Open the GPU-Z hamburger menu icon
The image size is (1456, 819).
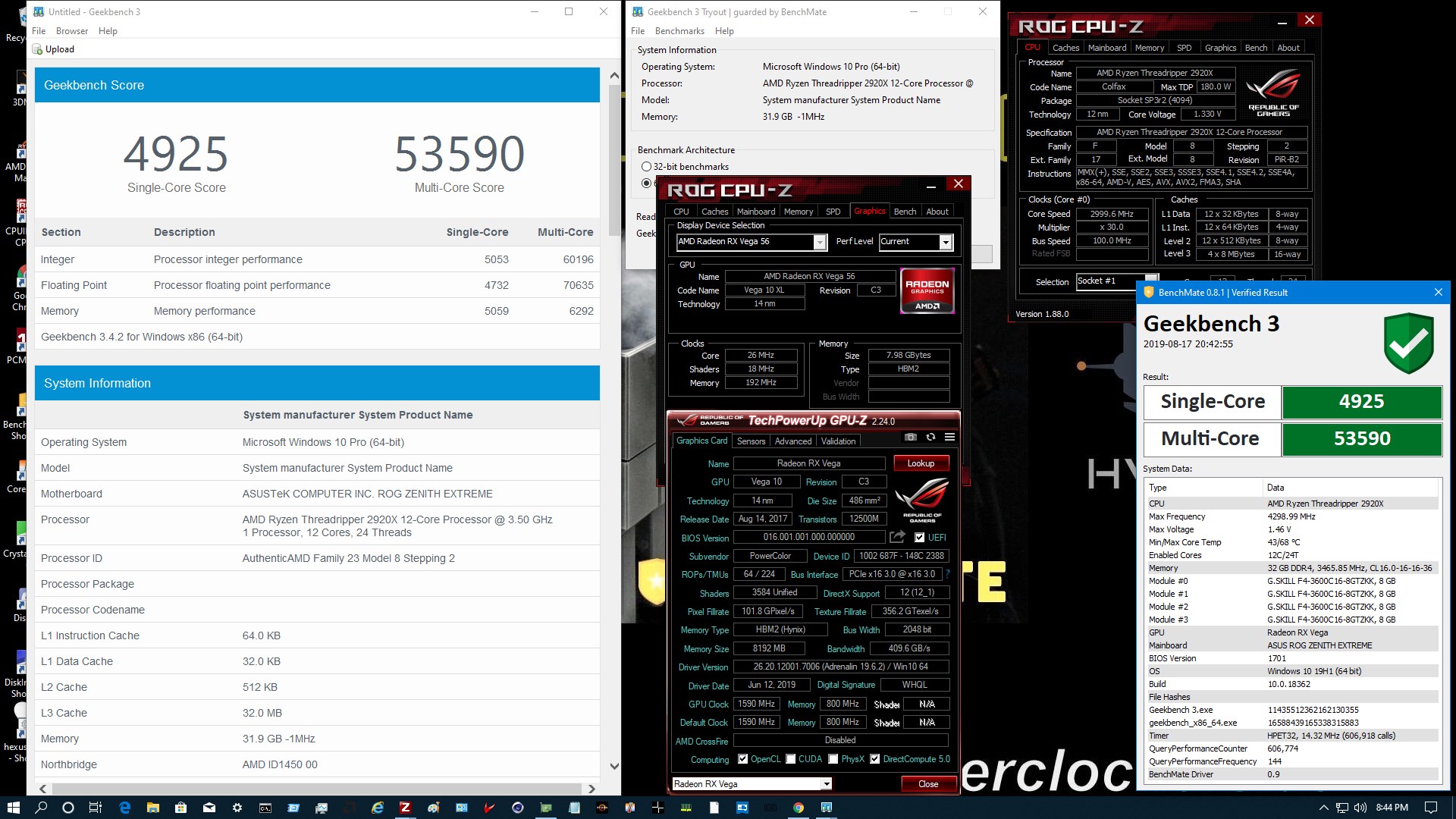949,438
